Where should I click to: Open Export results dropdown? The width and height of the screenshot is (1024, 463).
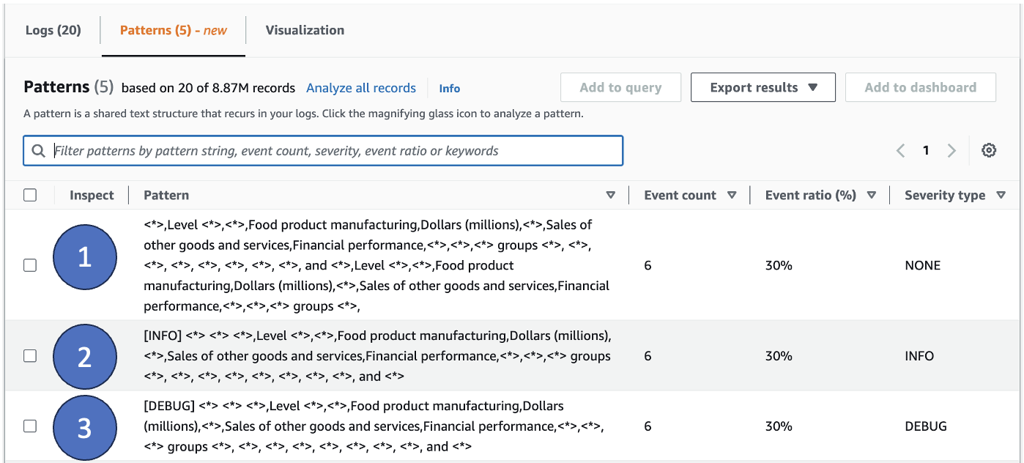pyautogui.click(x=763, y=88)
